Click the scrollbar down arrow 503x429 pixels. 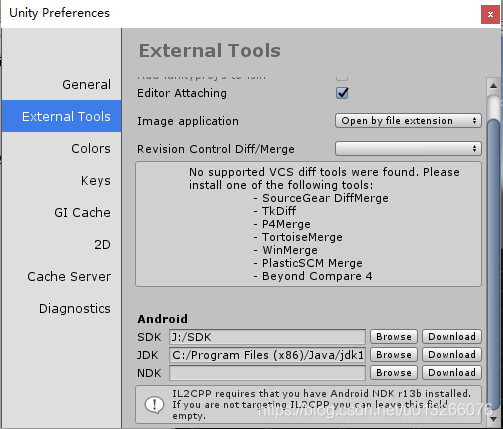493,419
